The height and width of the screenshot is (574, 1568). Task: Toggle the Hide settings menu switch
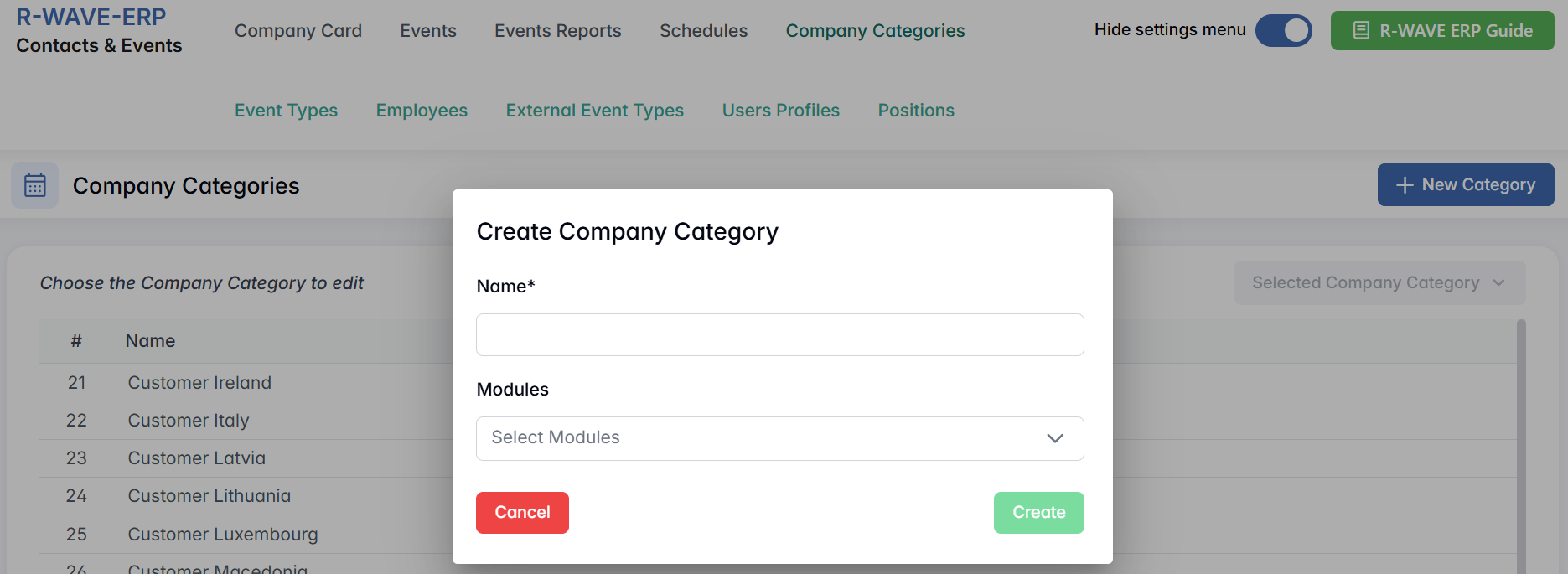pos(1283,31)
